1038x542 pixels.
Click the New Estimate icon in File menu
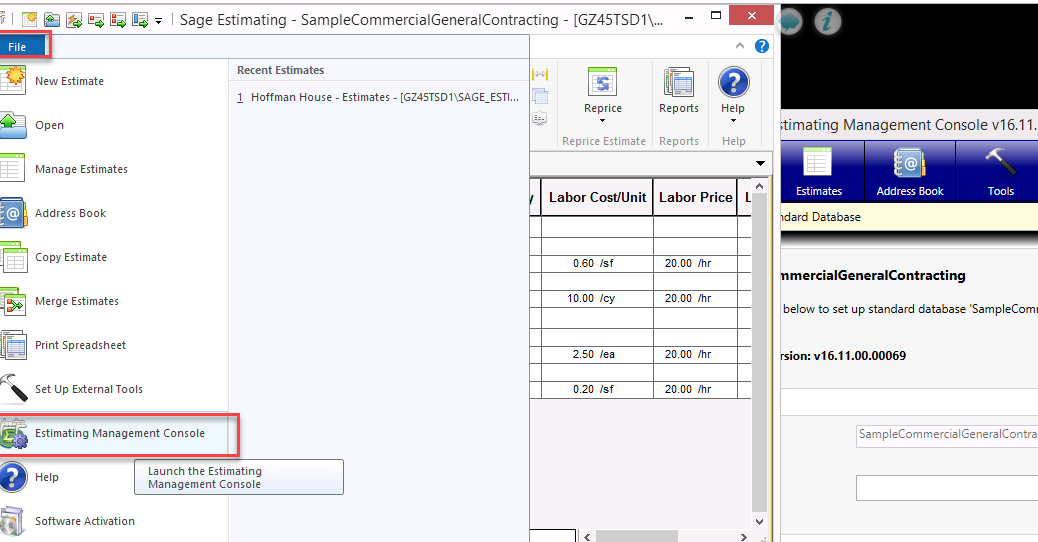[x=13, y=80]
